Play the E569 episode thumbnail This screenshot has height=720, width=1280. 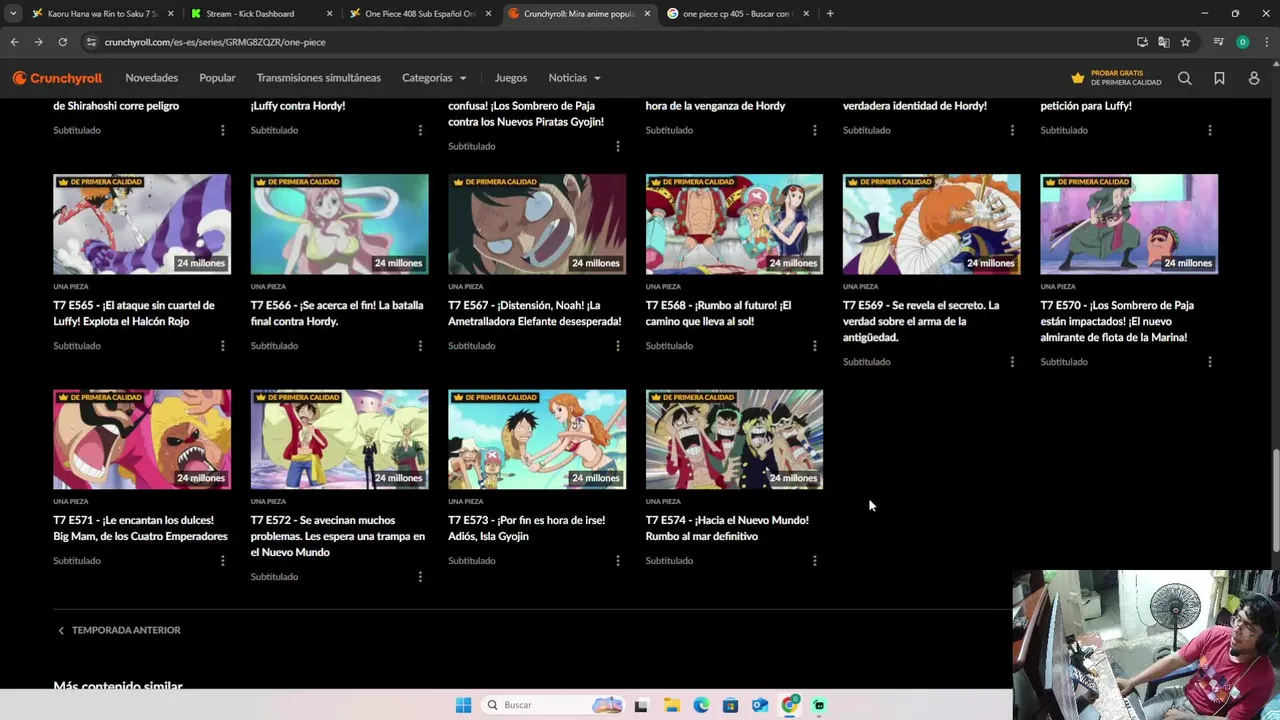(x=931, y=224)
